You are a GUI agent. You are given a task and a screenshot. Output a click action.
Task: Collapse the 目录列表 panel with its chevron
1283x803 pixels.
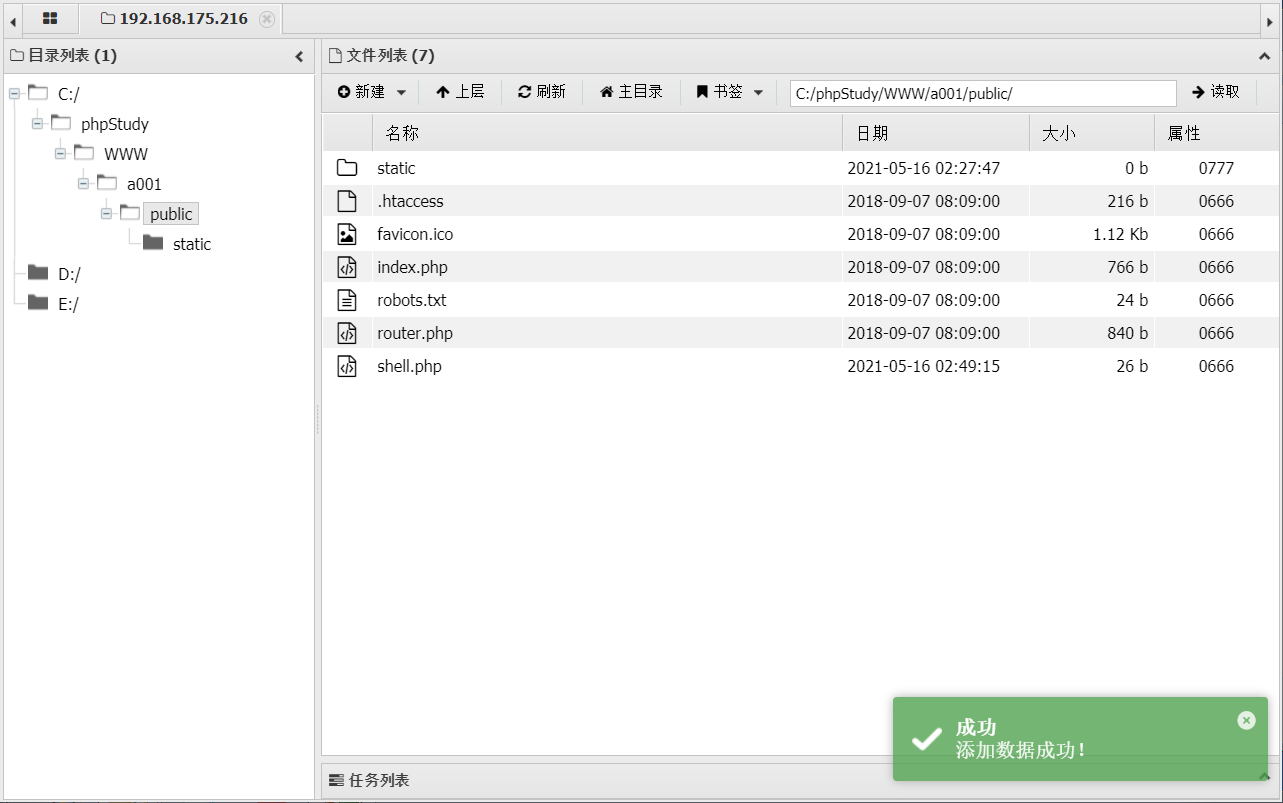(299, 56)
